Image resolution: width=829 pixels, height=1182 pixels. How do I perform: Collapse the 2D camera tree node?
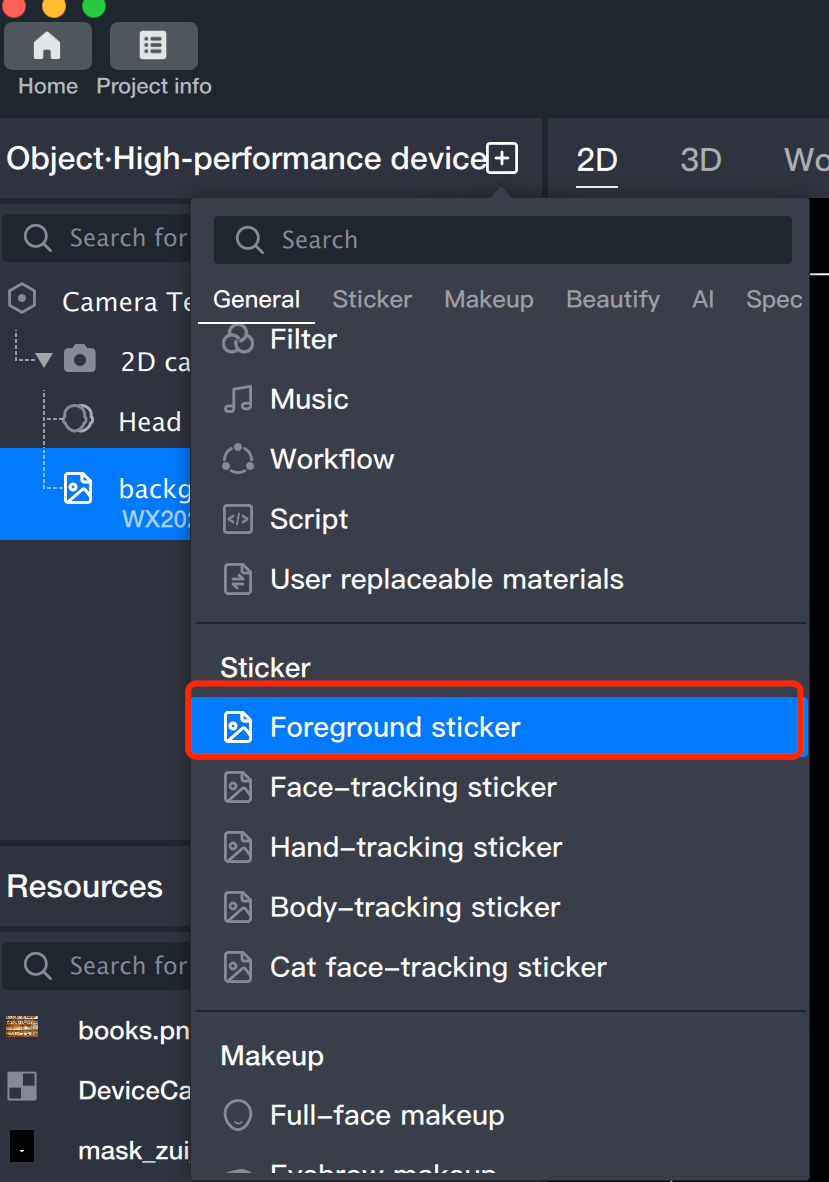coord(44,361)
